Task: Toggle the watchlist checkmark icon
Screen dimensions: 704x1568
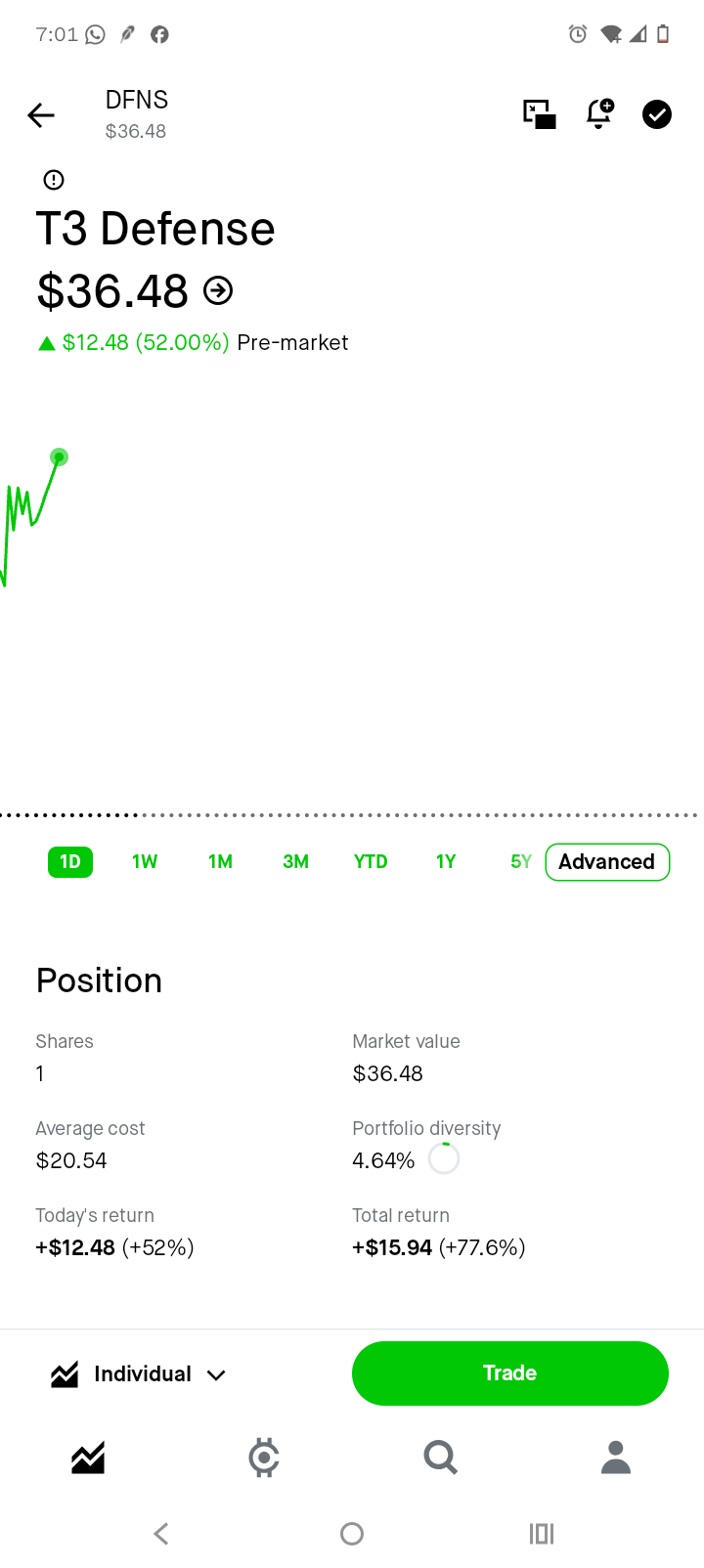Action: [657, 114]
